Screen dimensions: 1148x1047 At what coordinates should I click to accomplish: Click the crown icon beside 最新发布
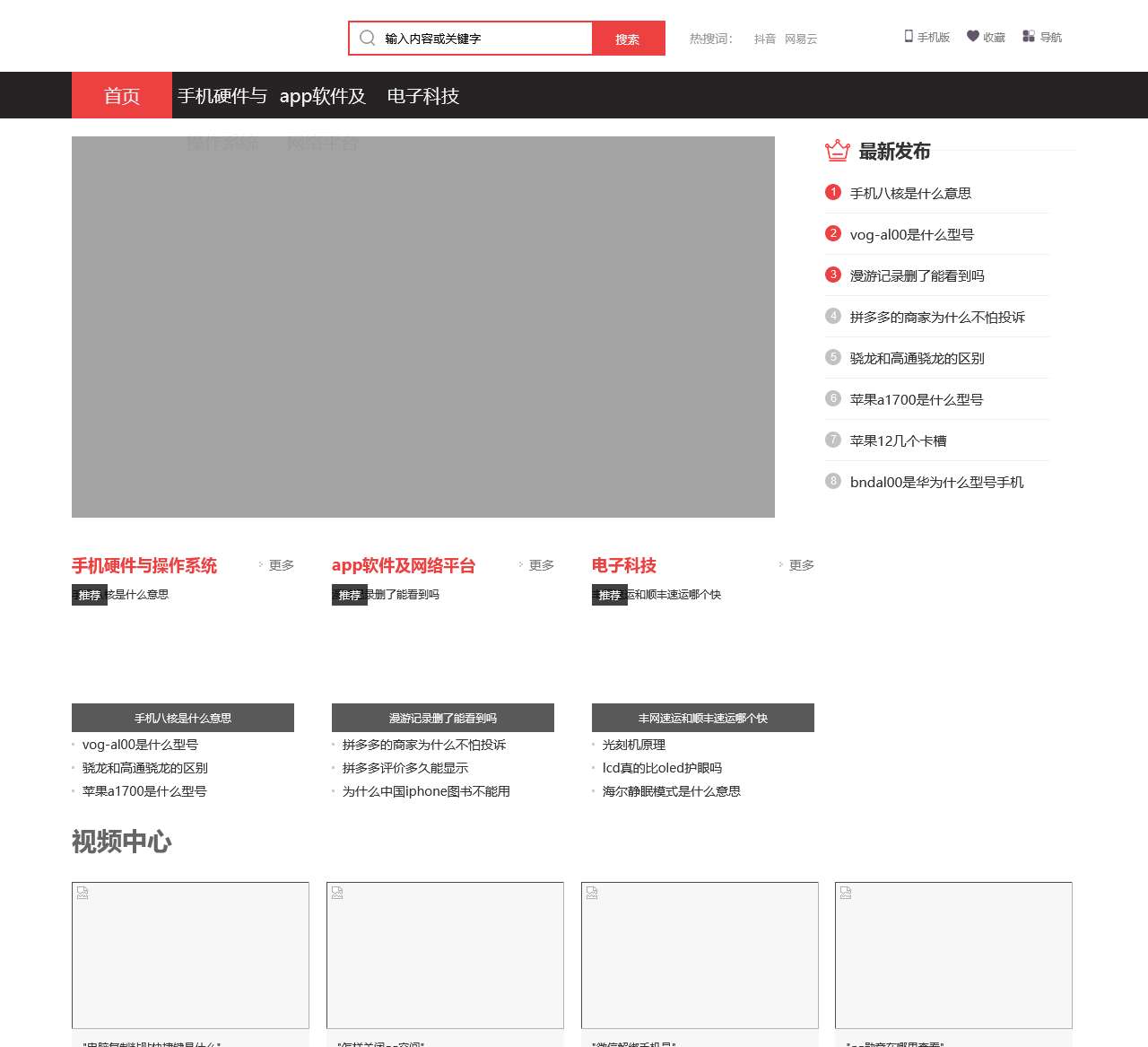pyautogui.click(x=837, y=151)
